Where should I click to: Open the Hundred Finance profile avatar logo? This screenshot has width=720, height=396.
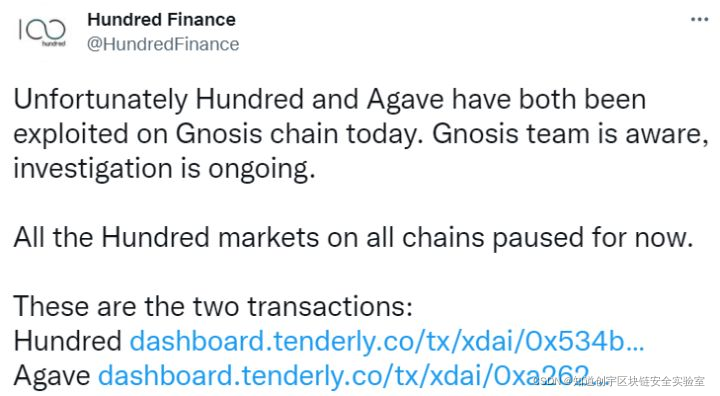coord(42,32)
